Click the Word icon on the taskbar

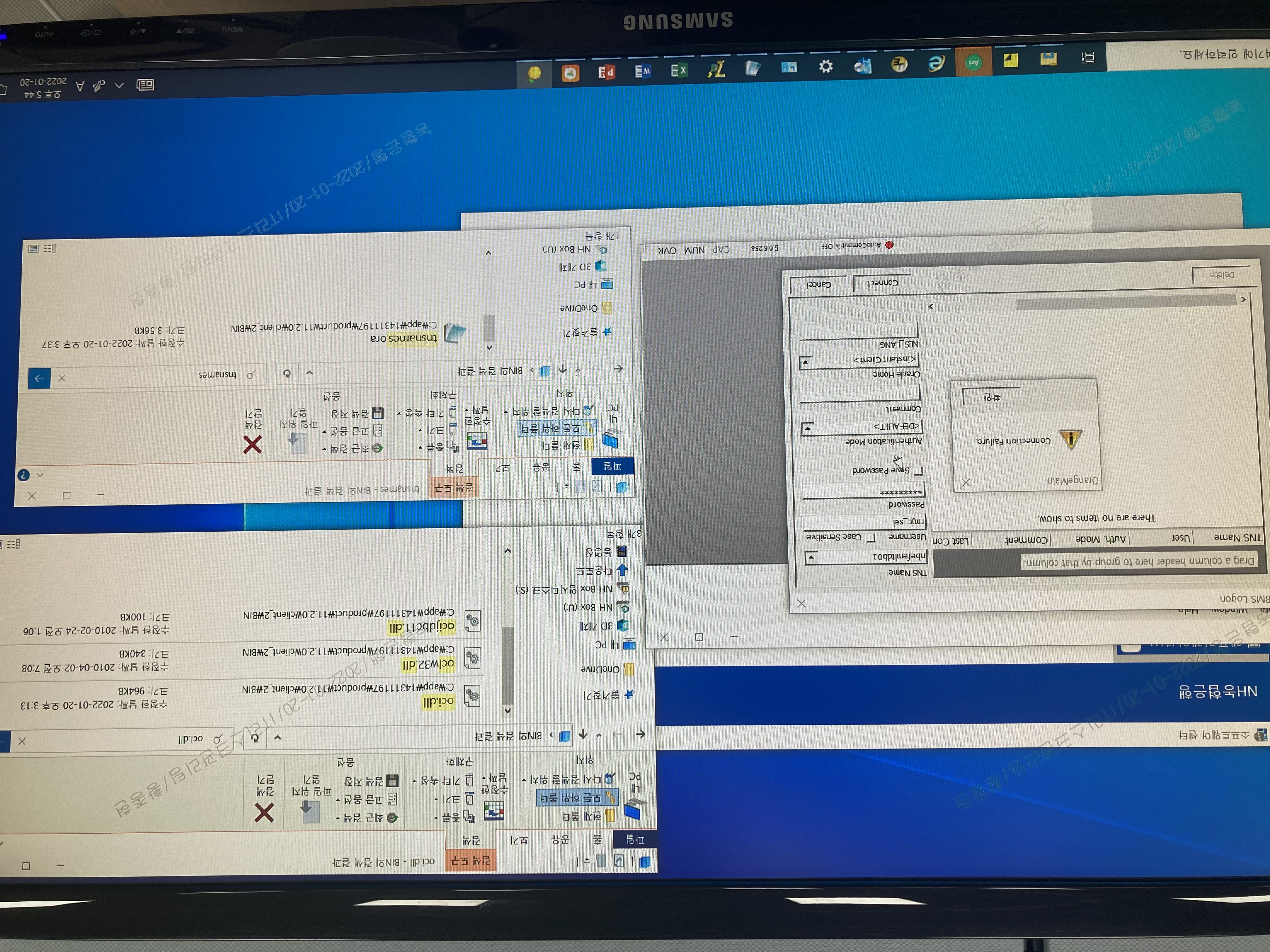[642, 72]
